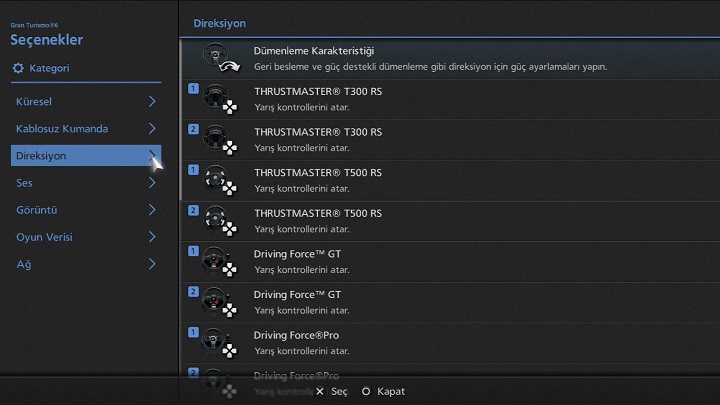Select player 2 THRUSTMASTER T300 RS wheel icon
This screenshot has width=720, height=405.
coord(217,141)
